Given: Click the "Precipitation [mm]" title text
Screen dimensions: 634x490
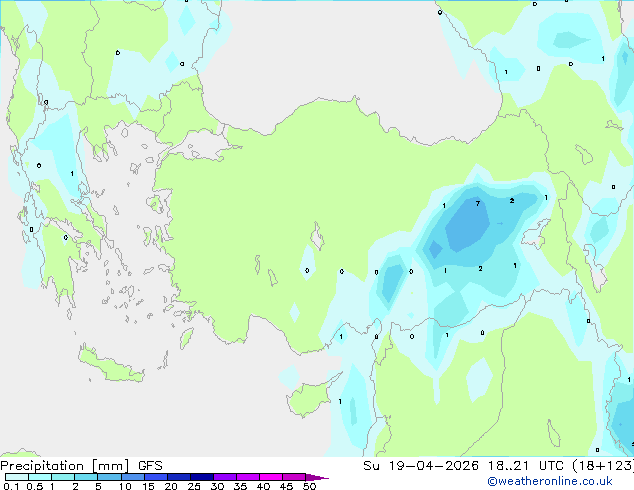Looking at the screenshot, I should point(65,466).
